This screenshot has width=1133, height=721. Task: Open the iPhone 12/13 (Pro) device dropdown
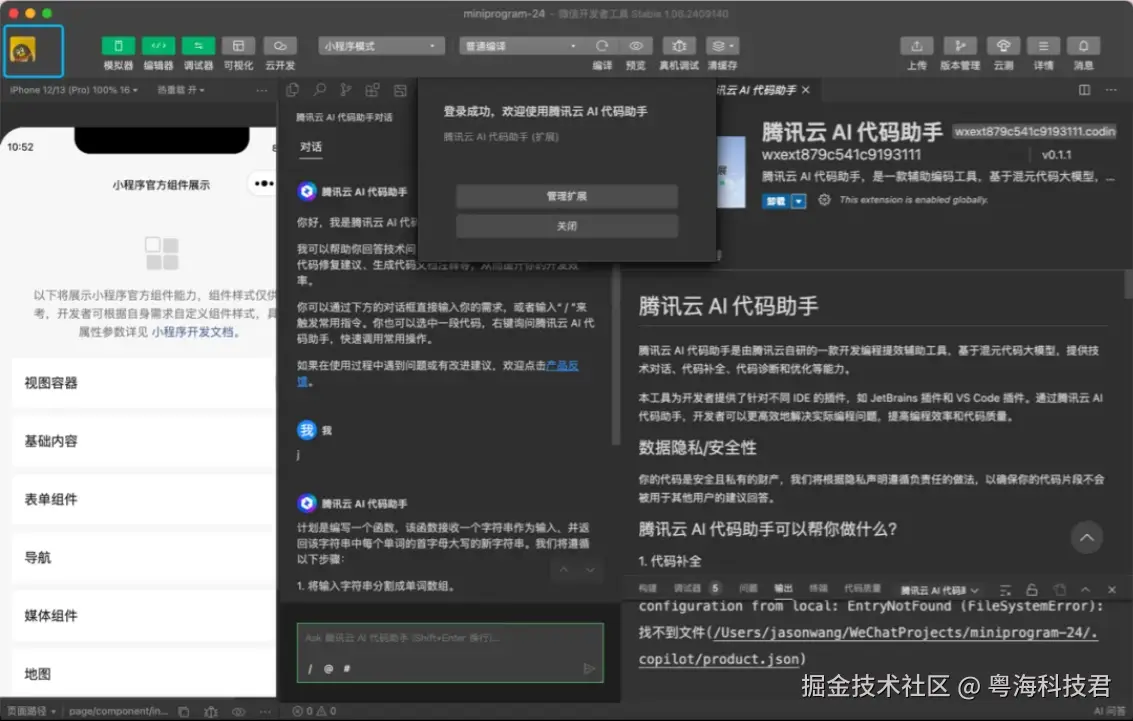(x=74, y=90)
